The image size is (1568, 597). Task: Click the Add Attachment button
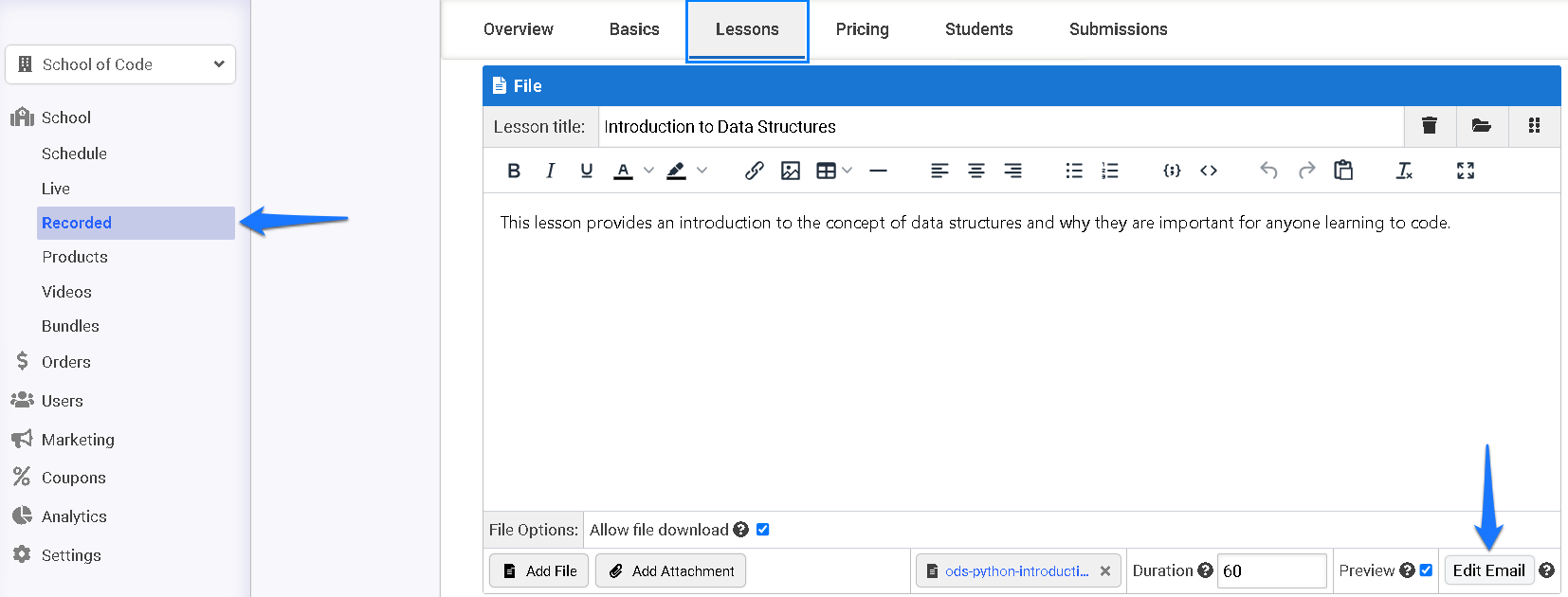[671, 570]
